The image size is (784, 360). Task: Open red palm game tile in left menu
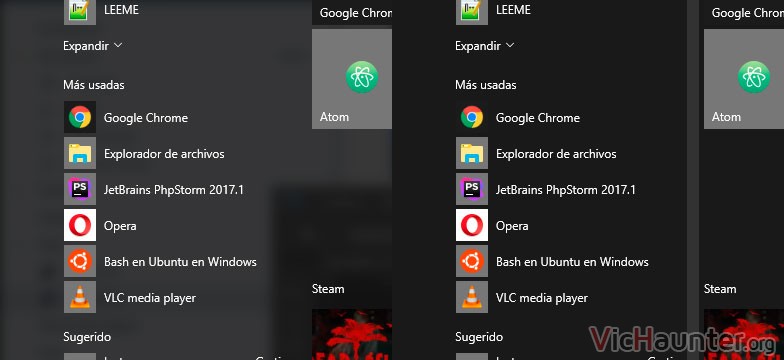pos(352,334)
